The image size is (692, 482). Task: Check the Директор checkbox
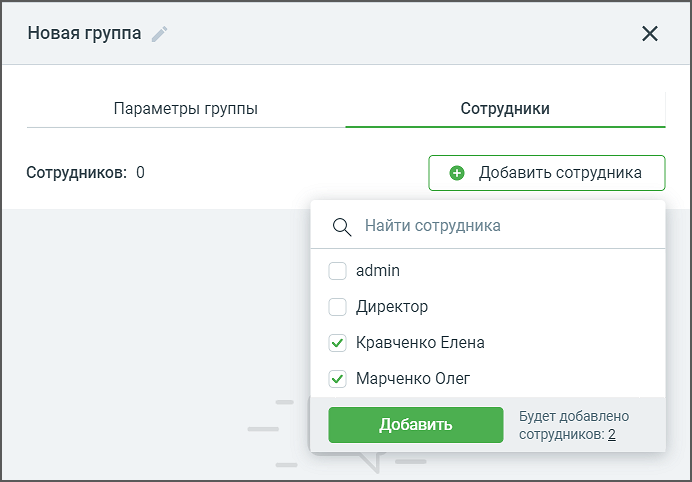tap(337, 307)
